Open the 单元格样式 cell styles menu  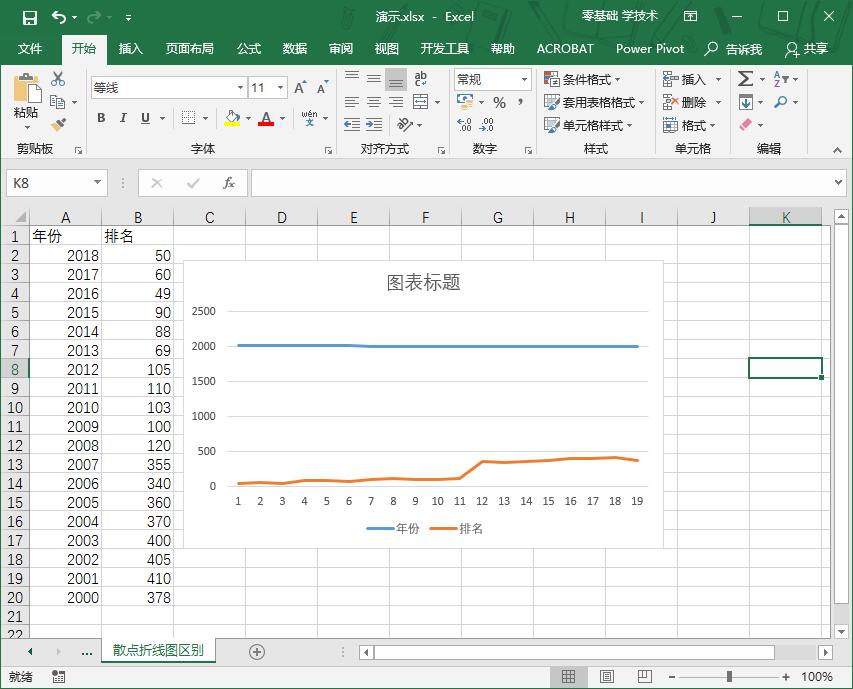point(588,126)
